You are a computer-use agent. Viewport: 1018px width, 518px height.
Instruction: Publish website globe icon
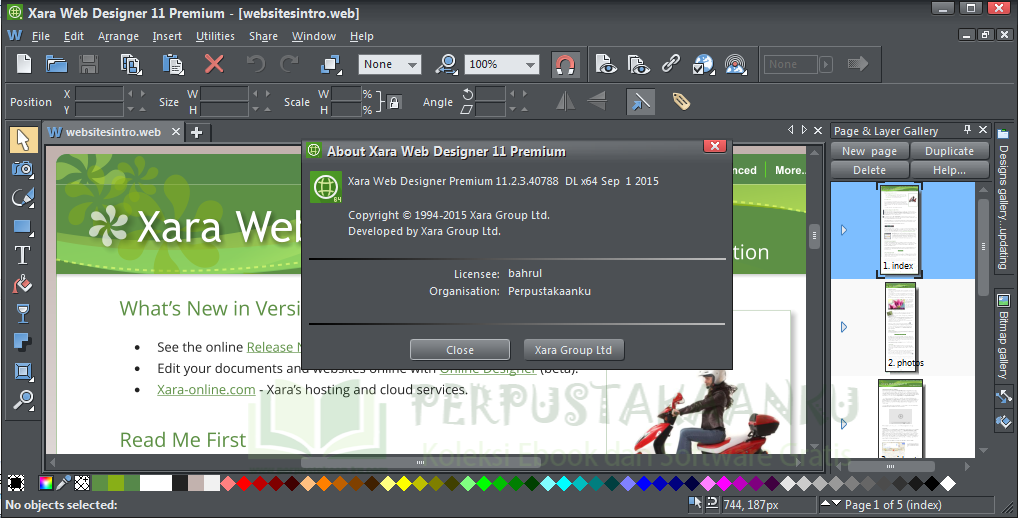click(703, 64)
